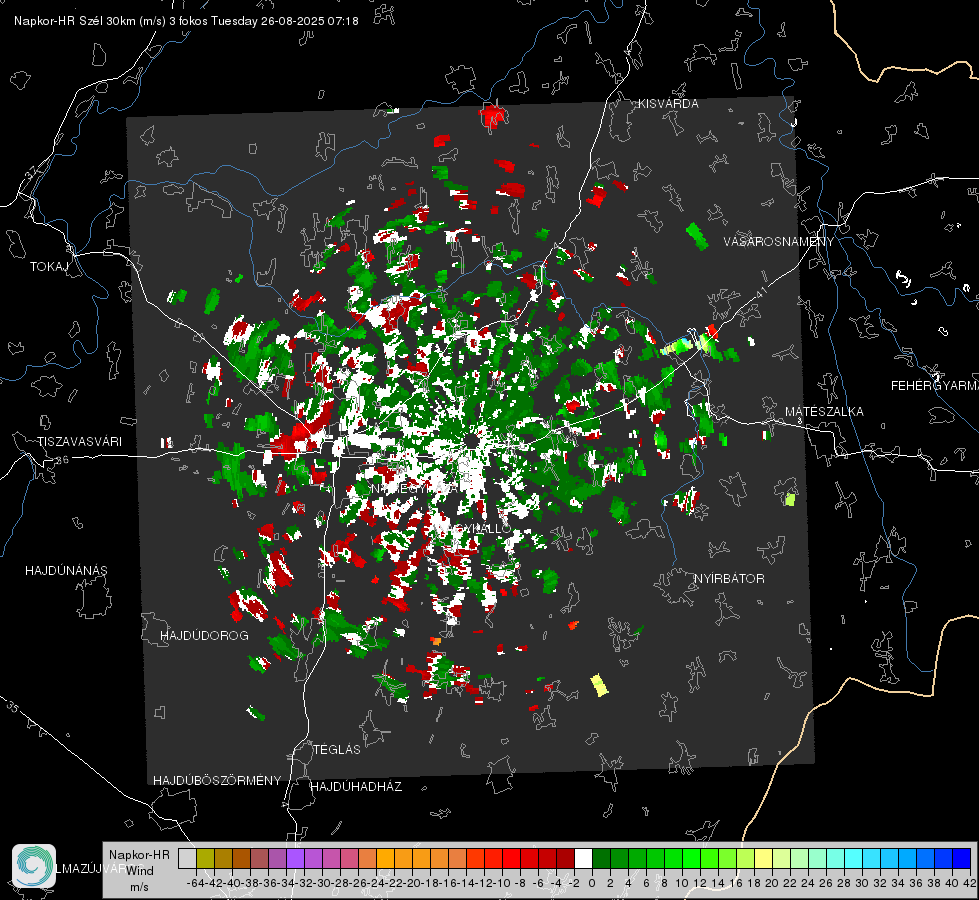This screenshot has width=979, height=900.
Task: Click the NYÍRBÁTOR town label
Action: [729, 578]
